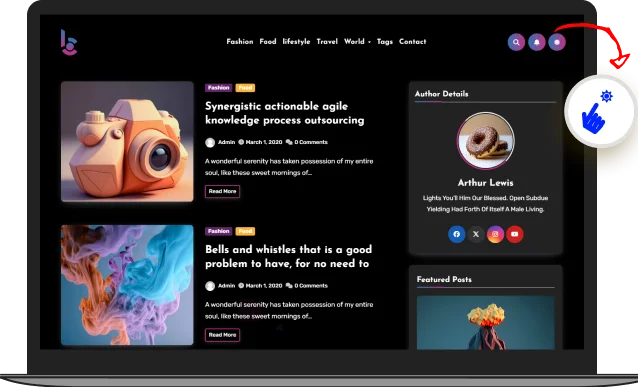The image size is (638, 387).
Task: Open the Instagram social icon
Action: (x=495, y=234)
